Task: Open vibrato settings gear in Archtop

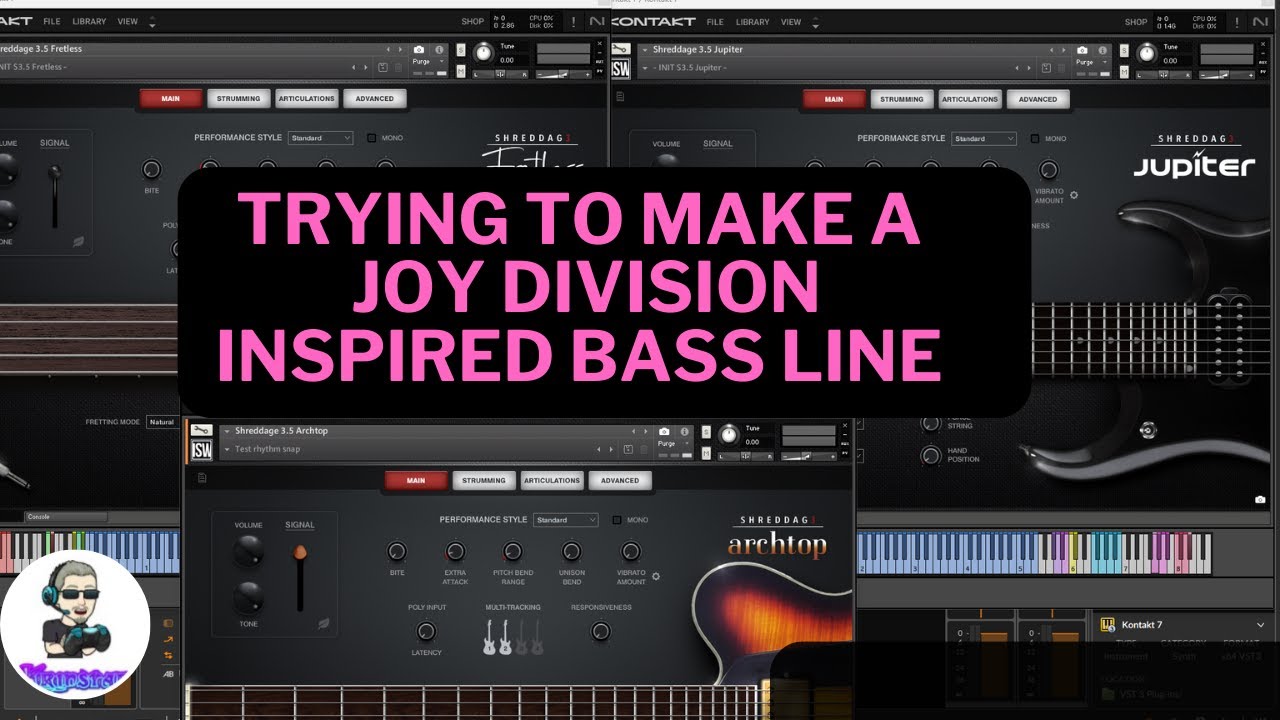Action: (656, 576)
